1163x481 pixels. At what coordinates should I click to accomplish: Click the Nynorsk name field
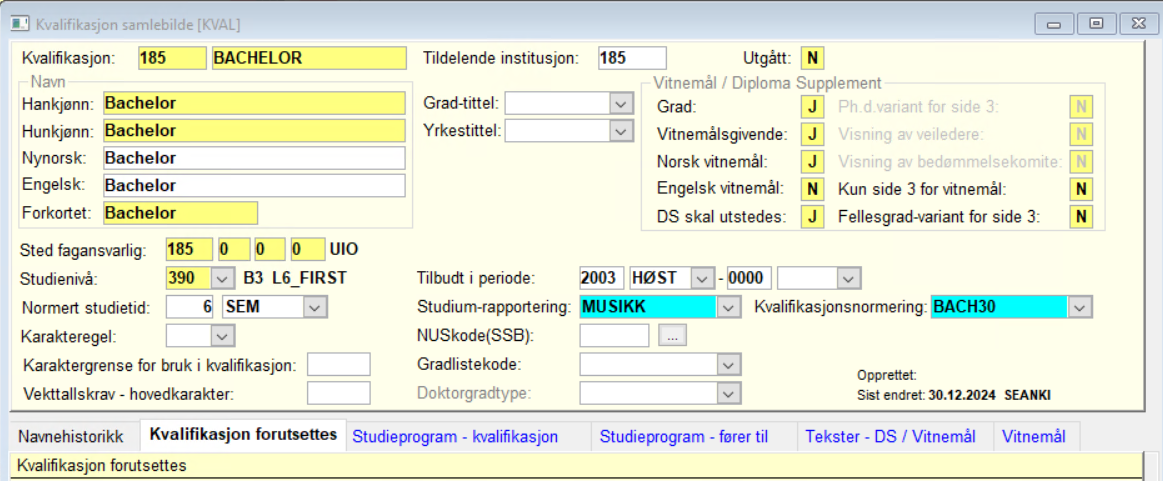click(254, 158)
